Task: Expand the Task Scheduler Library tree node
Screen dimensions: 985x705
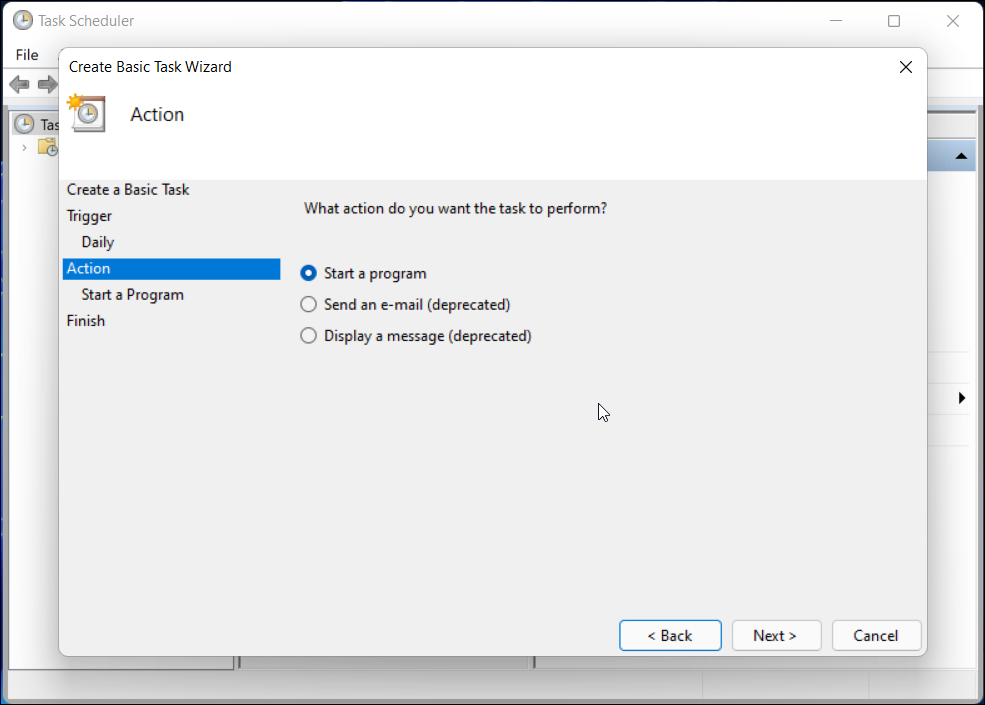Action: (24, 147)
